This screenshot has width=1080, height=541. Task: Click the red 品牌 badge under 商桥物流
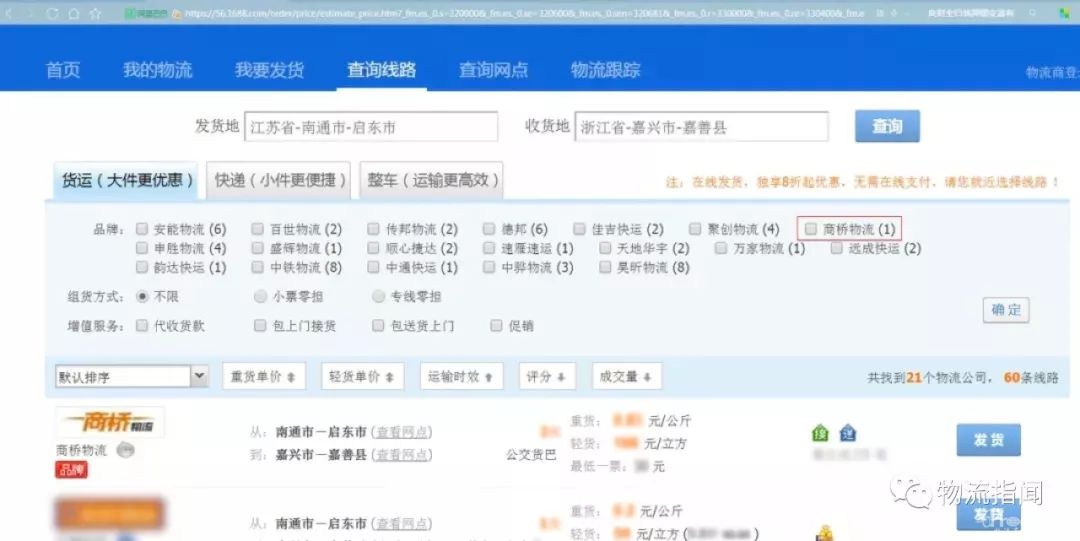point(72,469)
